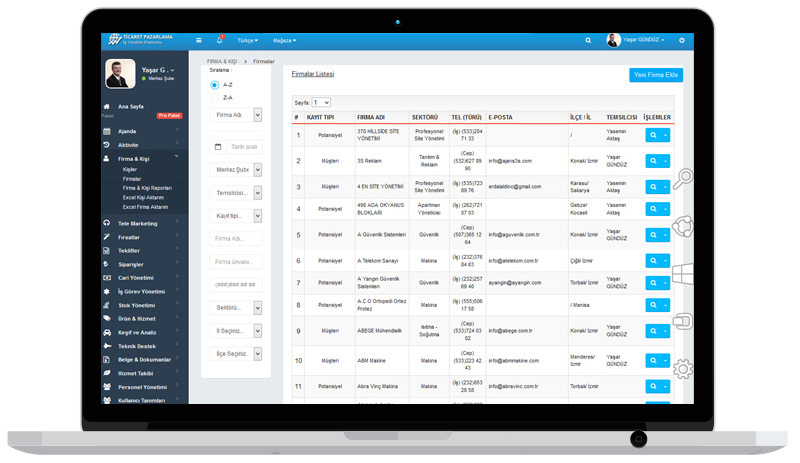Click the info@ajans3s.com email
This screenshot has height=463, width=800.
click(510, 161)
